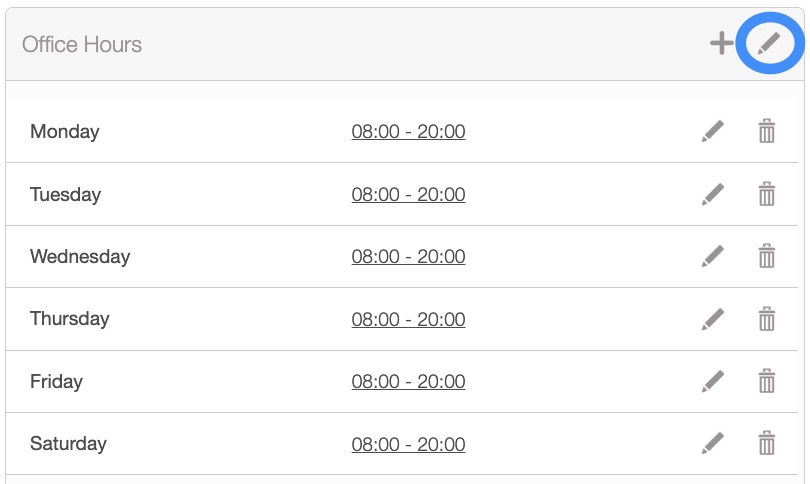Edit Wednesday hours with pencil icon

coord(713,256)
